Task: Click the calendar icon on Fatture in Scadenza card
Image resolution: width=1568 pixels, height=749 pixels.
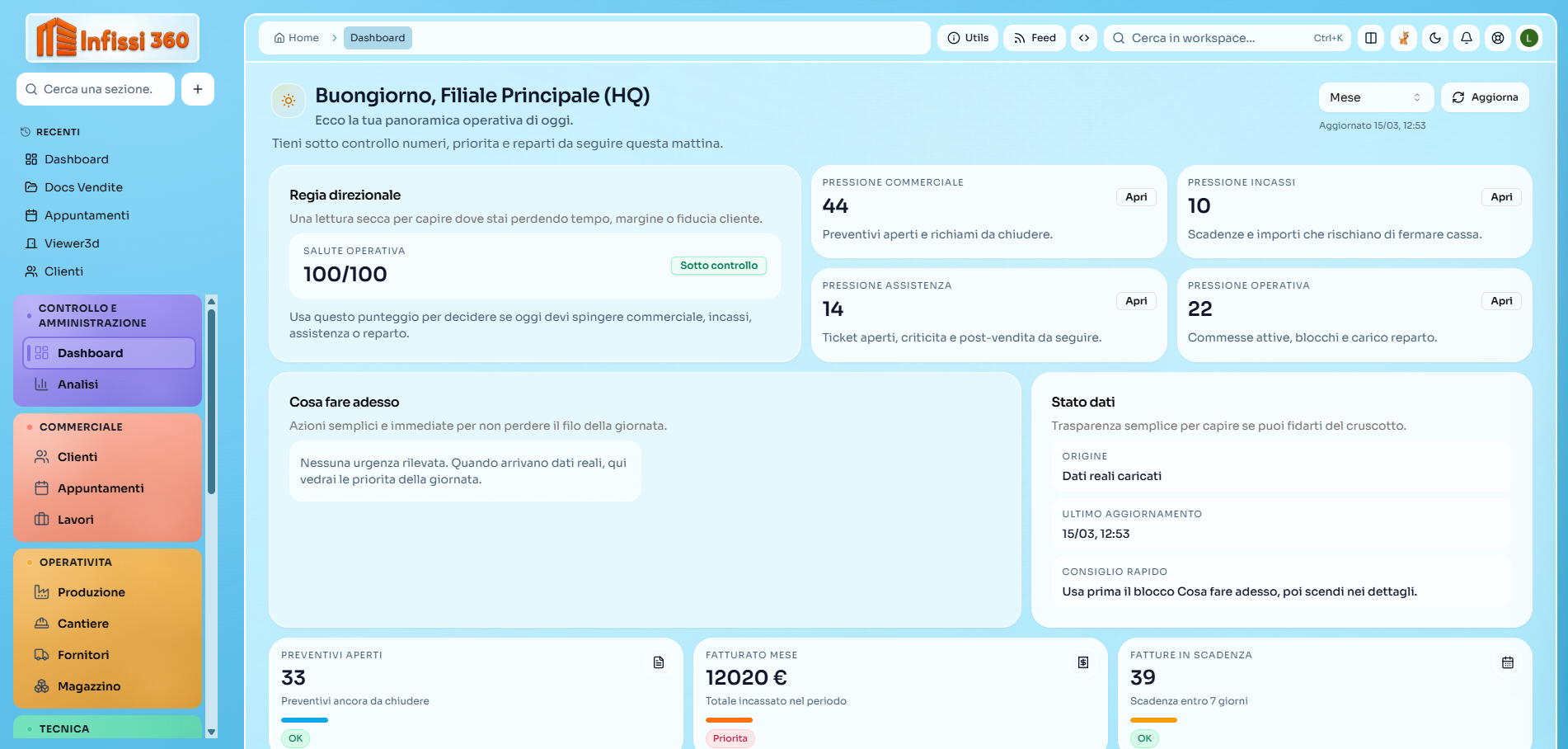Action: 1508,662
